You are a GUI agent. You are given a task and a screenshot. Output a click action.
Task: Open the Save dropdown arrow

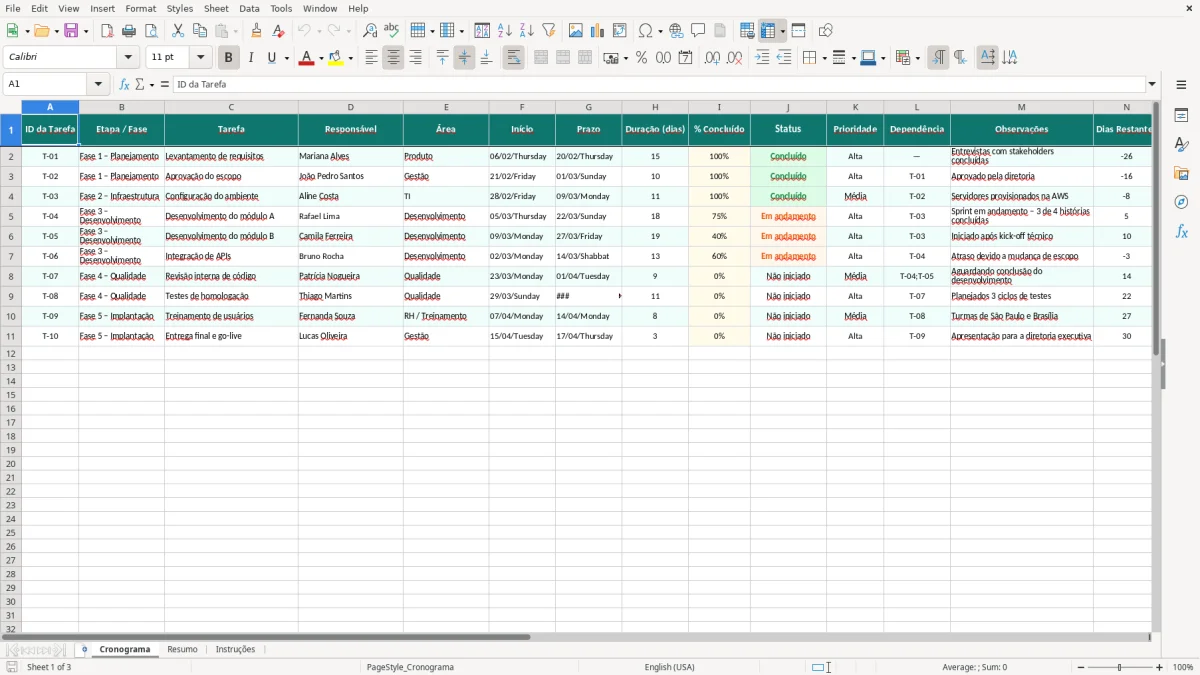(86, 31)
